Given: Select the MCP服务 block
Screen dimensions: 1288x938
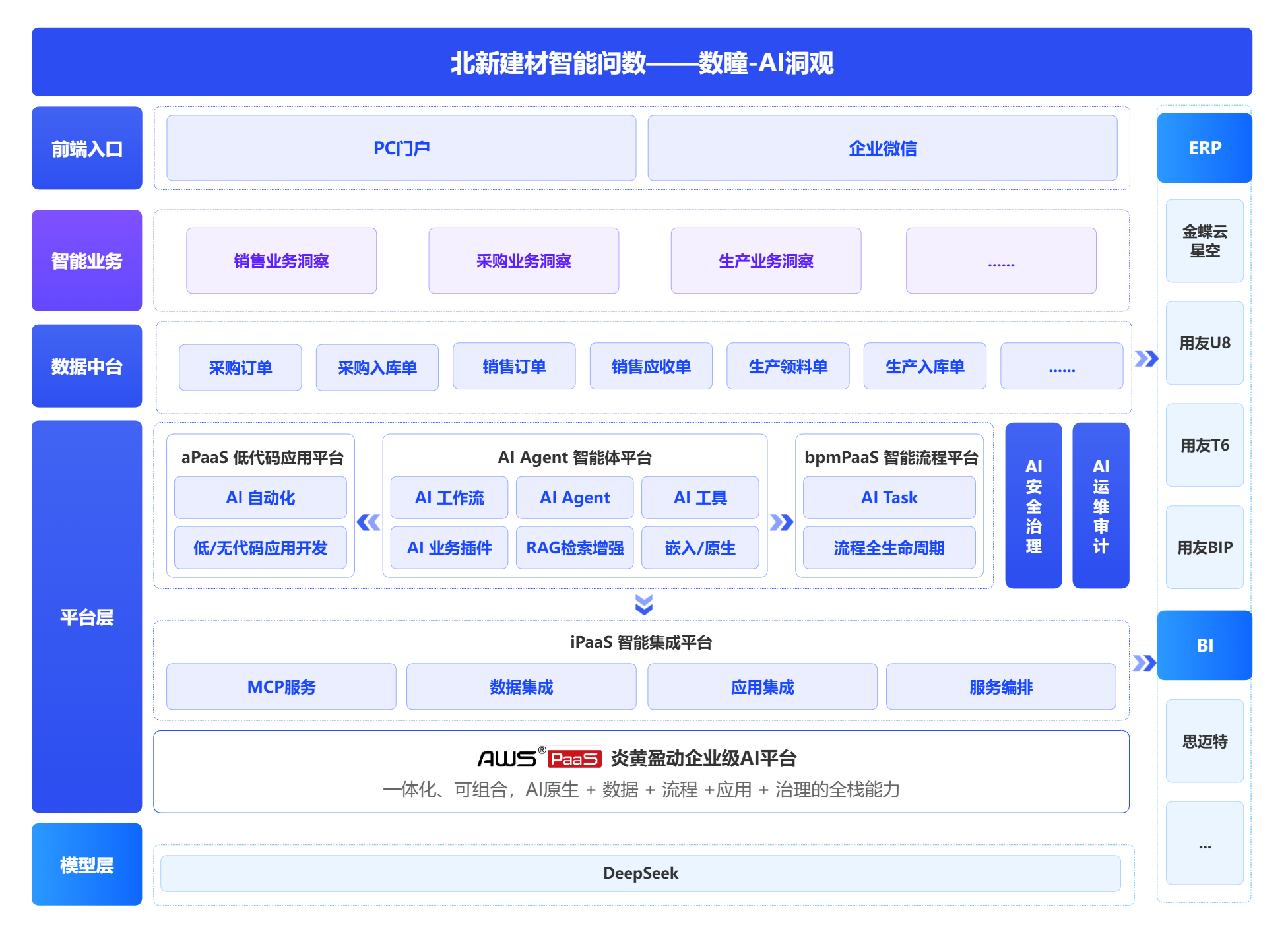Looking at the screenshot, I should (x=281, y=687).
